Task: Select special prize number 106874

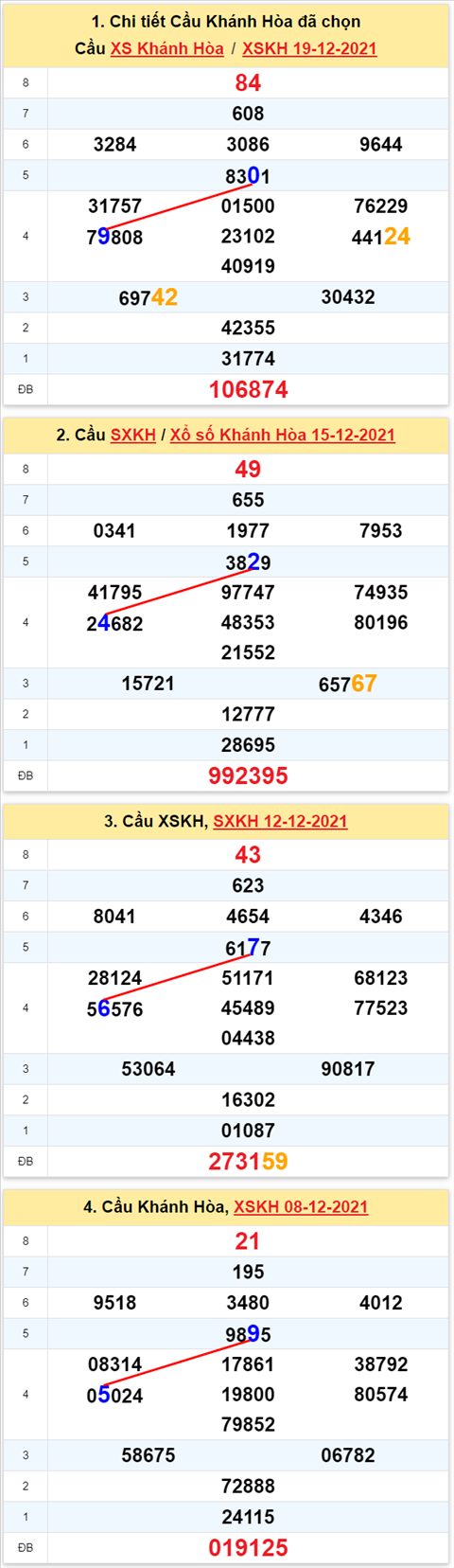Action: click(248, 389)
